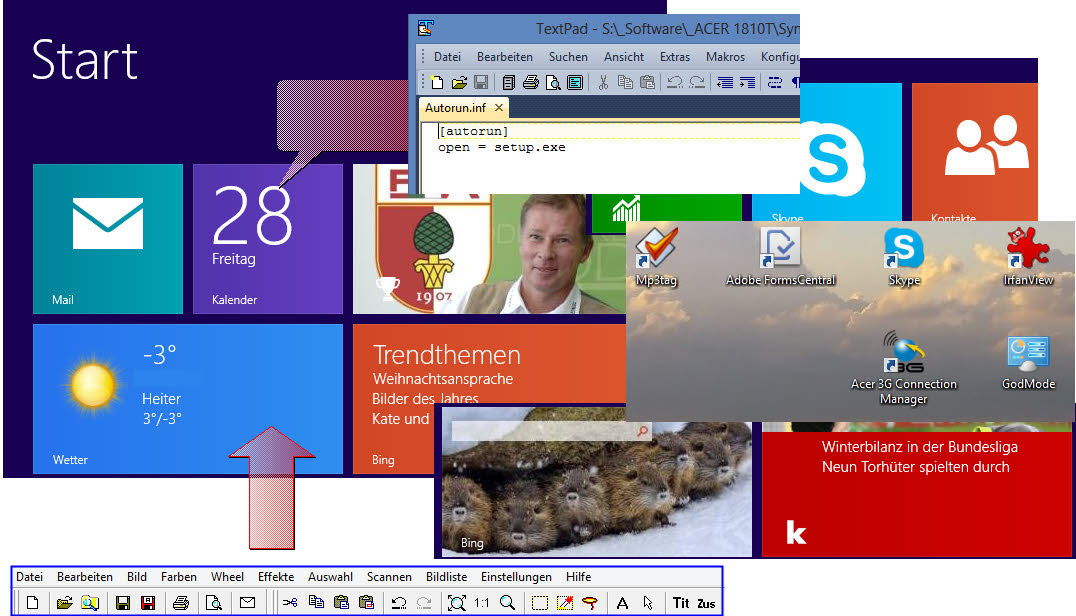Viewport: 1076px width, 616px height.
Task: Open the Mp3tag desktop shortcut
Action: click(656, 257)
